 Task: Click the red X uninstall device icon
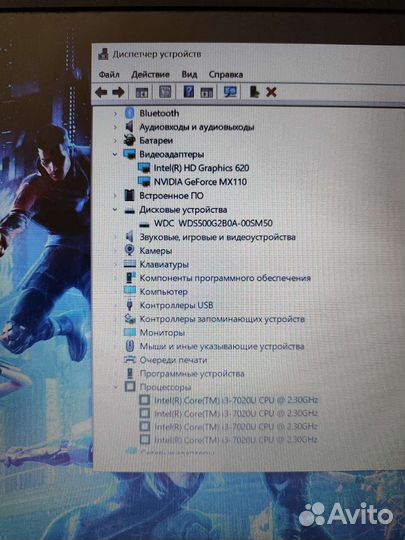[x=271, y=92]
